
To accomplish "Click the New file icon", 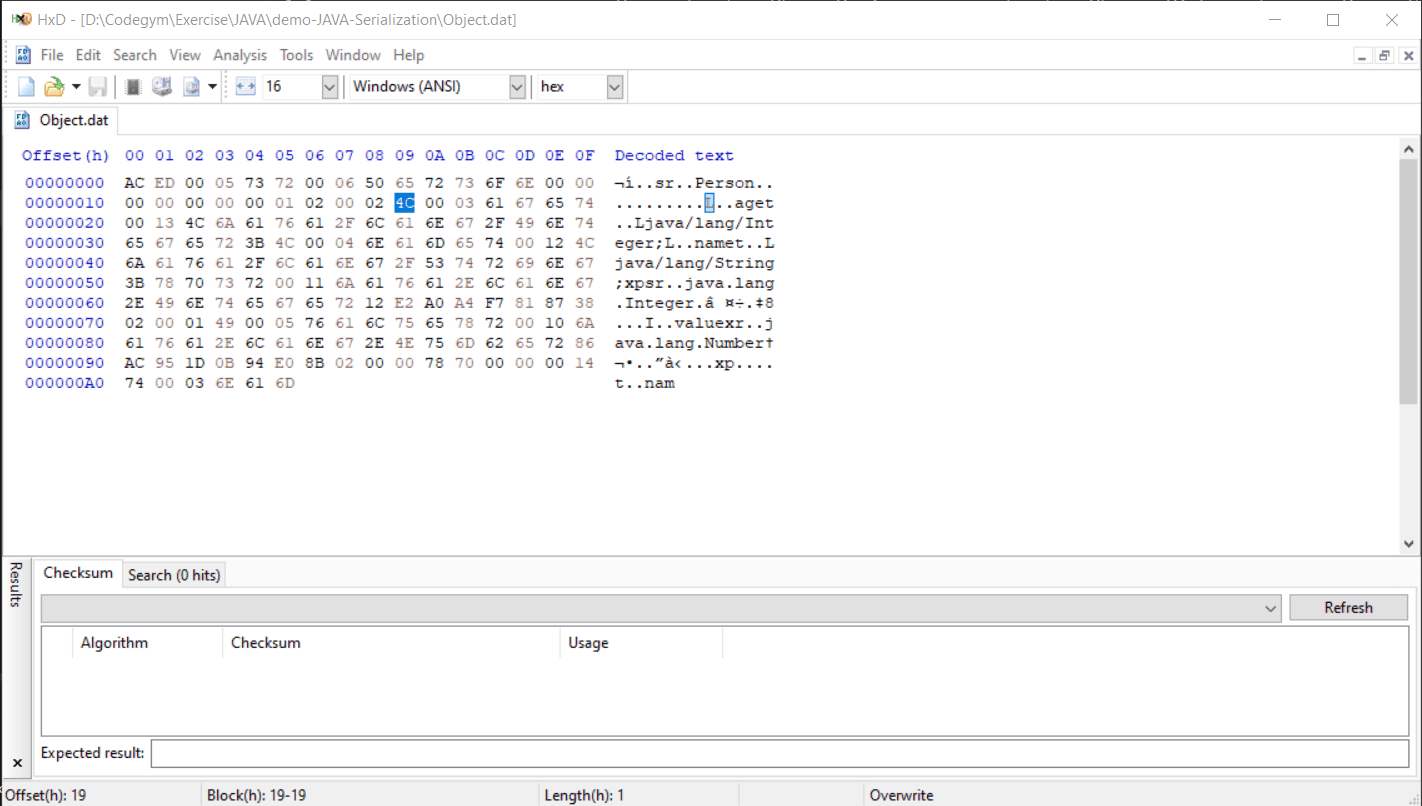I will [26, 87].
